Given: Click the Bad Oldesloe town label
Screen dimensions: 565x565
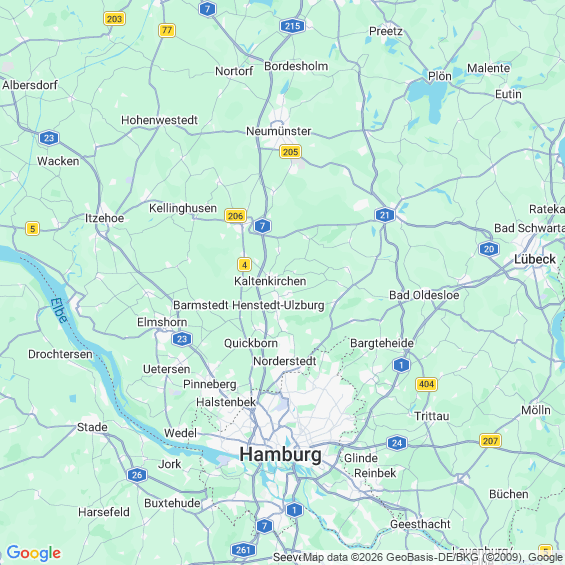Looking at the screenshot, I should tap(424, 295).
